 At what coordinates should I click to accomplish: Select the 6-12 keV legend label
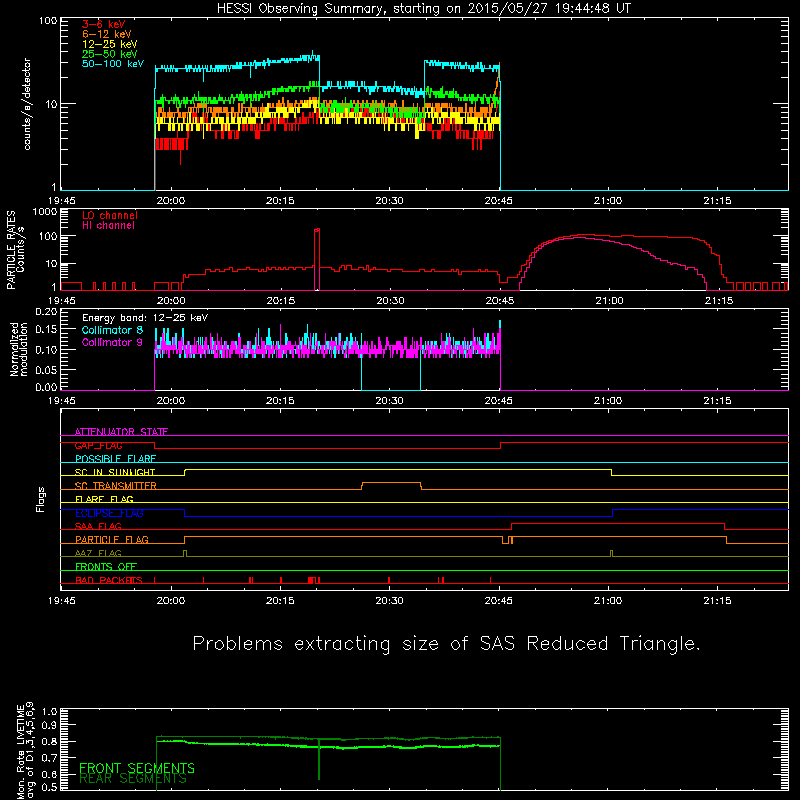pyautogui.click(x=107, y=34)
